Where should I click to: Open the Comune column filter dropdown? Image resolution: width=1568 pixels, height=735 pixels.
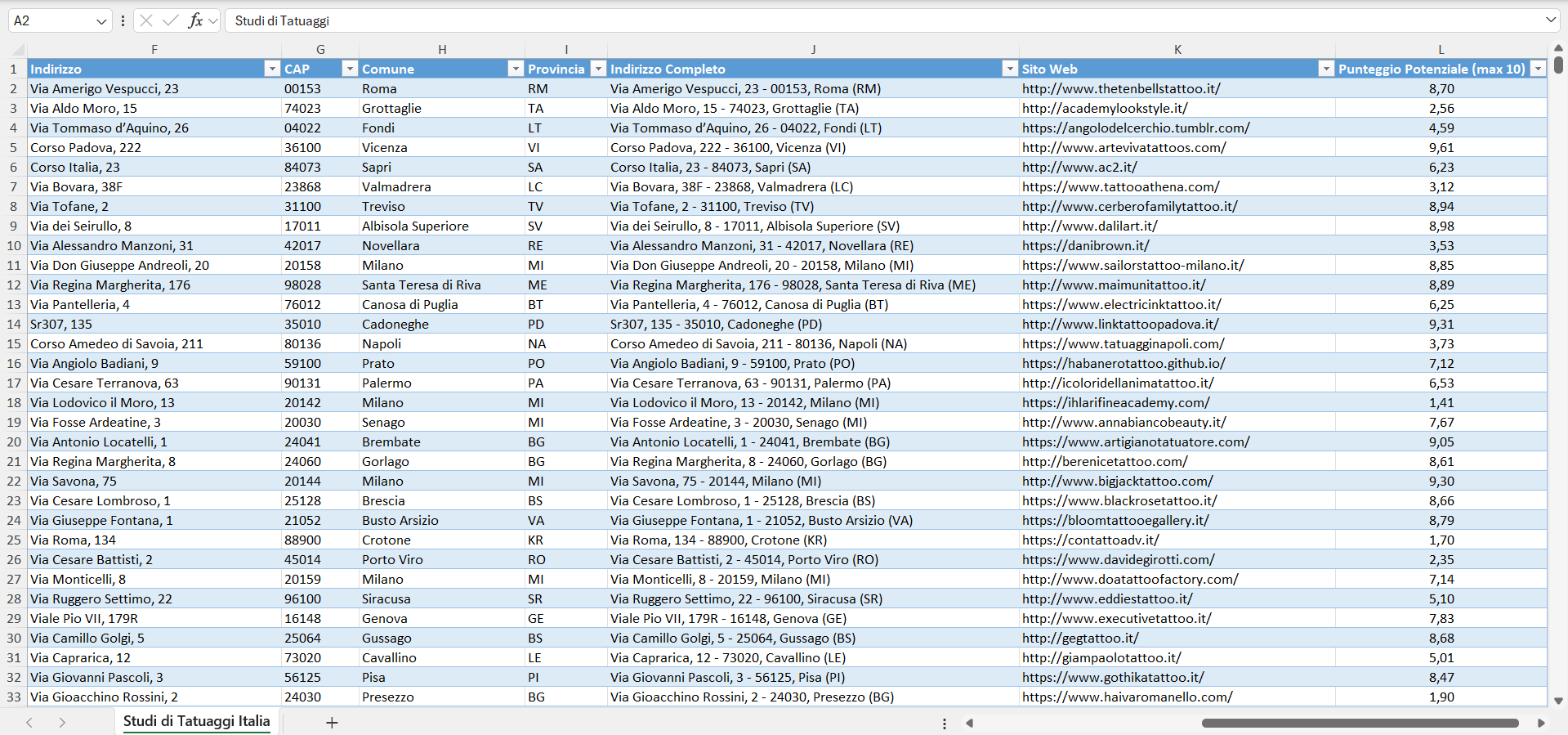coord(516,69)
